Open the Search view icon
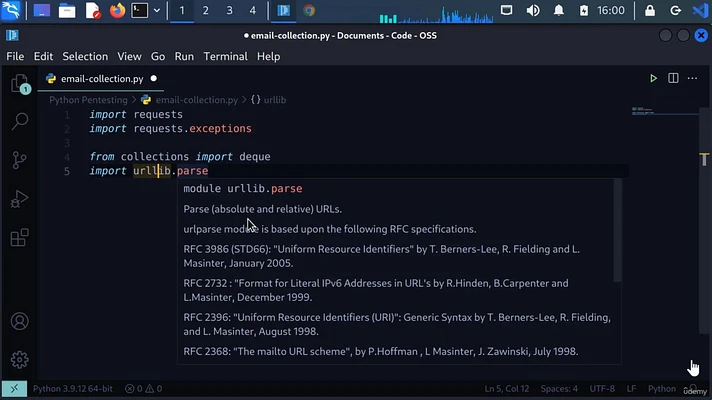The height and width of the screenshot is (400, 712). click(19, 122)
